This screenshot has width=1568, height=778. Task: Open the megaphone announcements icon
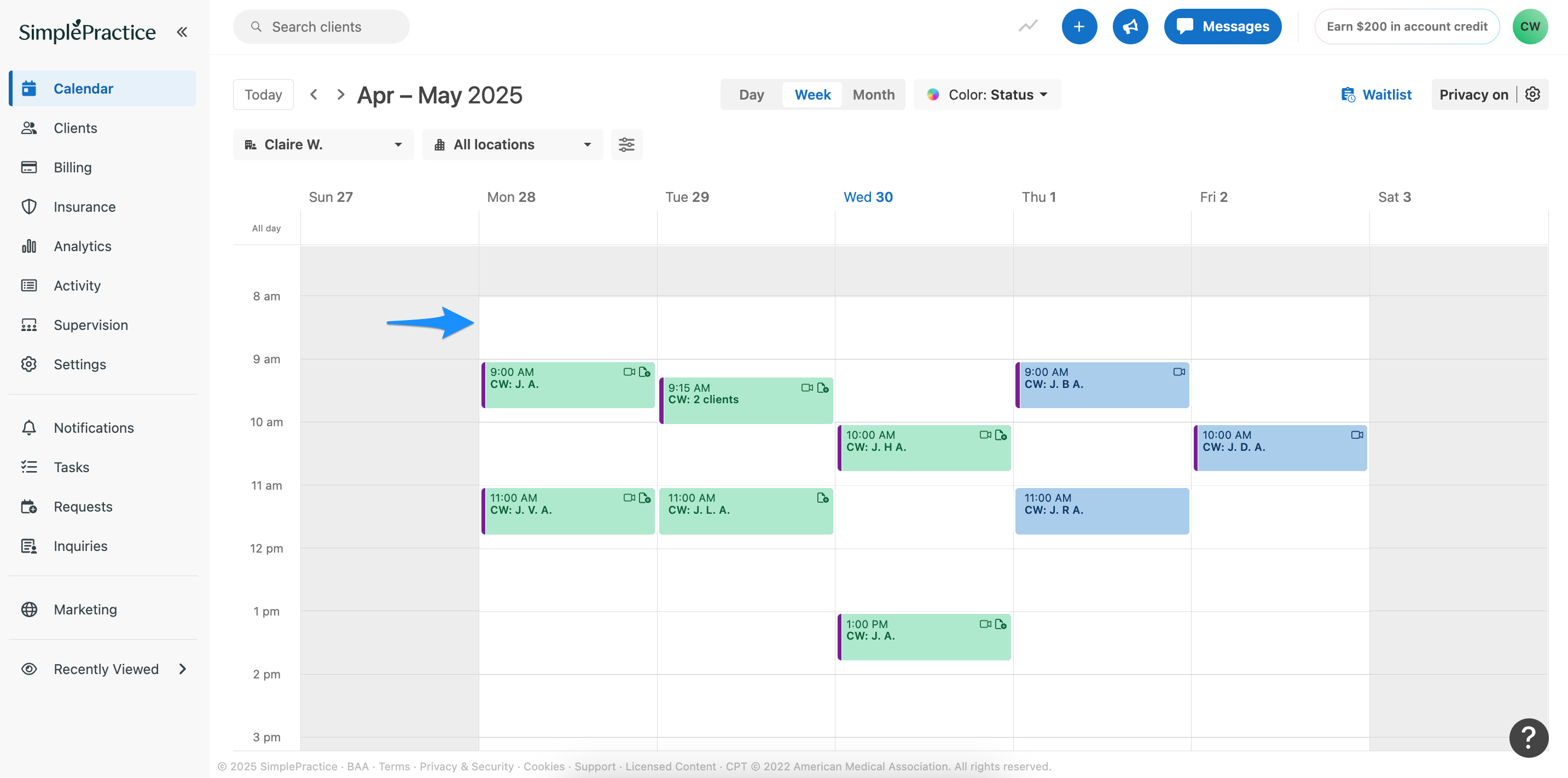click(x=1130, y=26)
